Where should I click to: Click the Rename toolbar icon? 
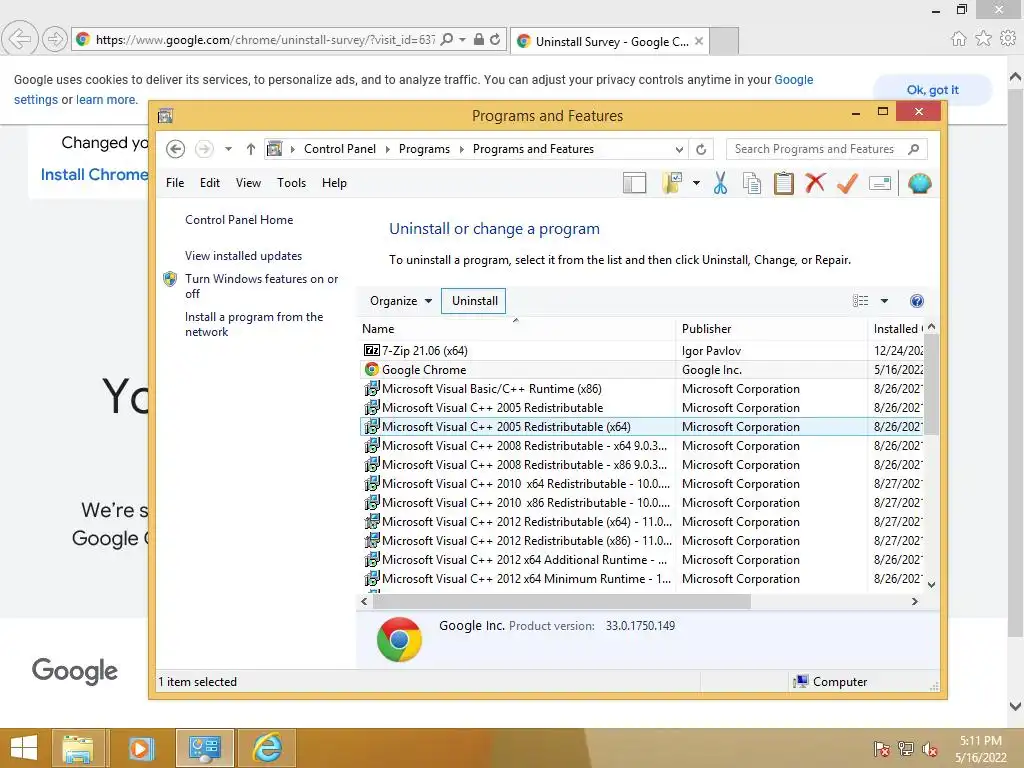(x=880, y=184)
